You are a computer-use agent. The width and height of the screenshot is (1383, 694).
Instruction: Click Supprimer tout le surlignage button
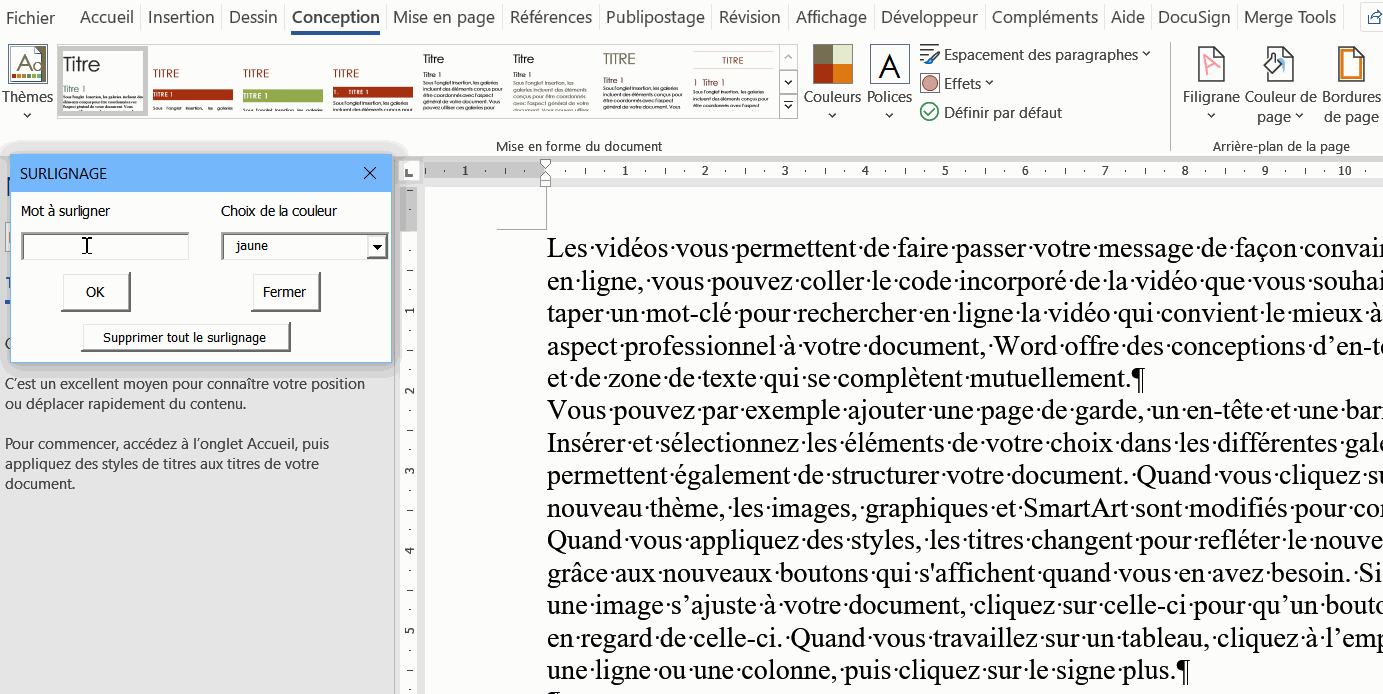[x=185, y=338]
